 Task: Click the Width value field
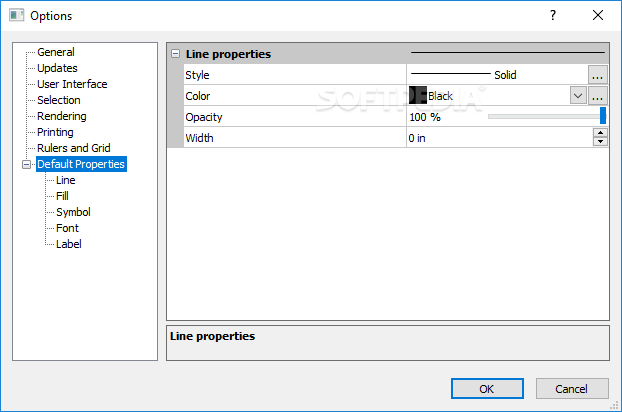[x=500, y=138]
